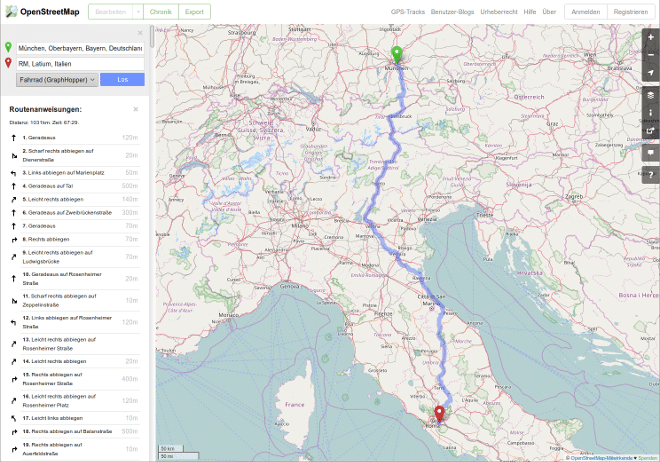
Task: Click the Registrieren button
Action: pos(631,12)
